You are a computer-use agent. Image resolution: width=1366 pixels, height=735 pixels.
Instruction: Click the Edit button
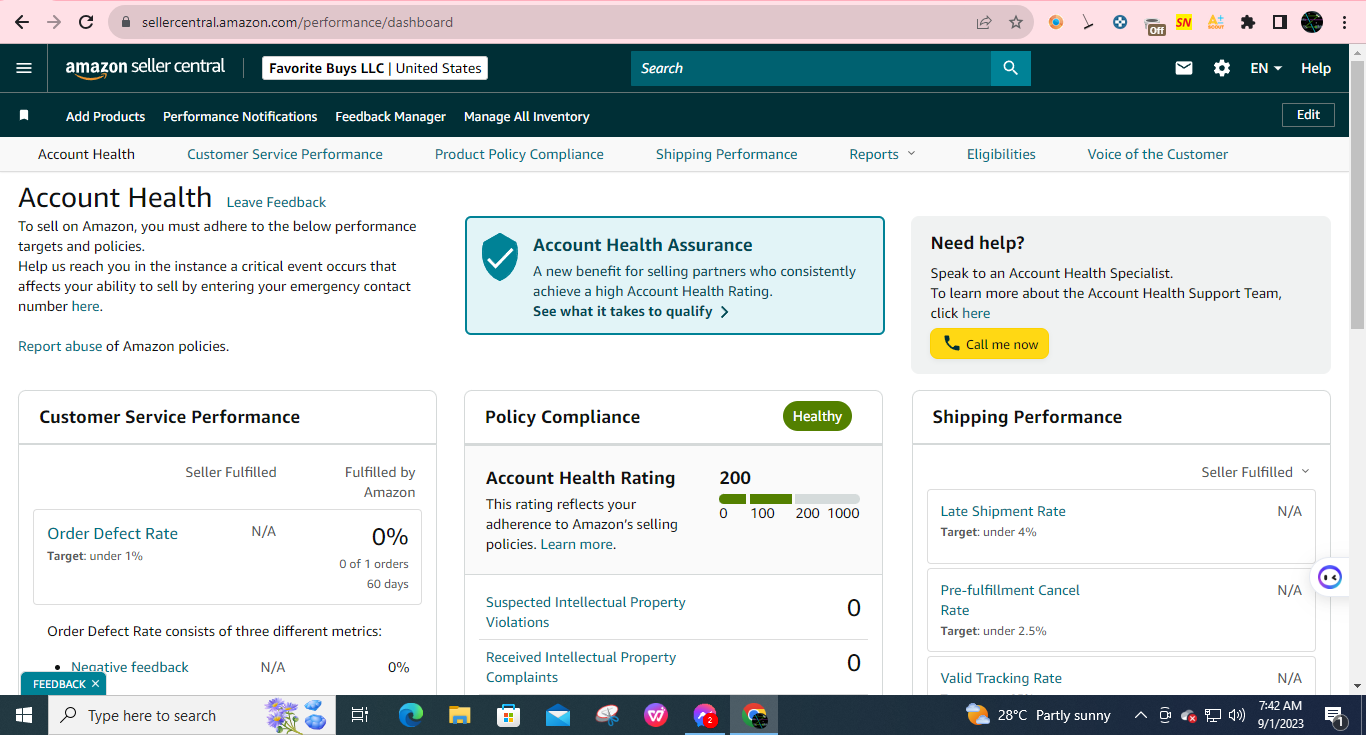(1308, 115)
